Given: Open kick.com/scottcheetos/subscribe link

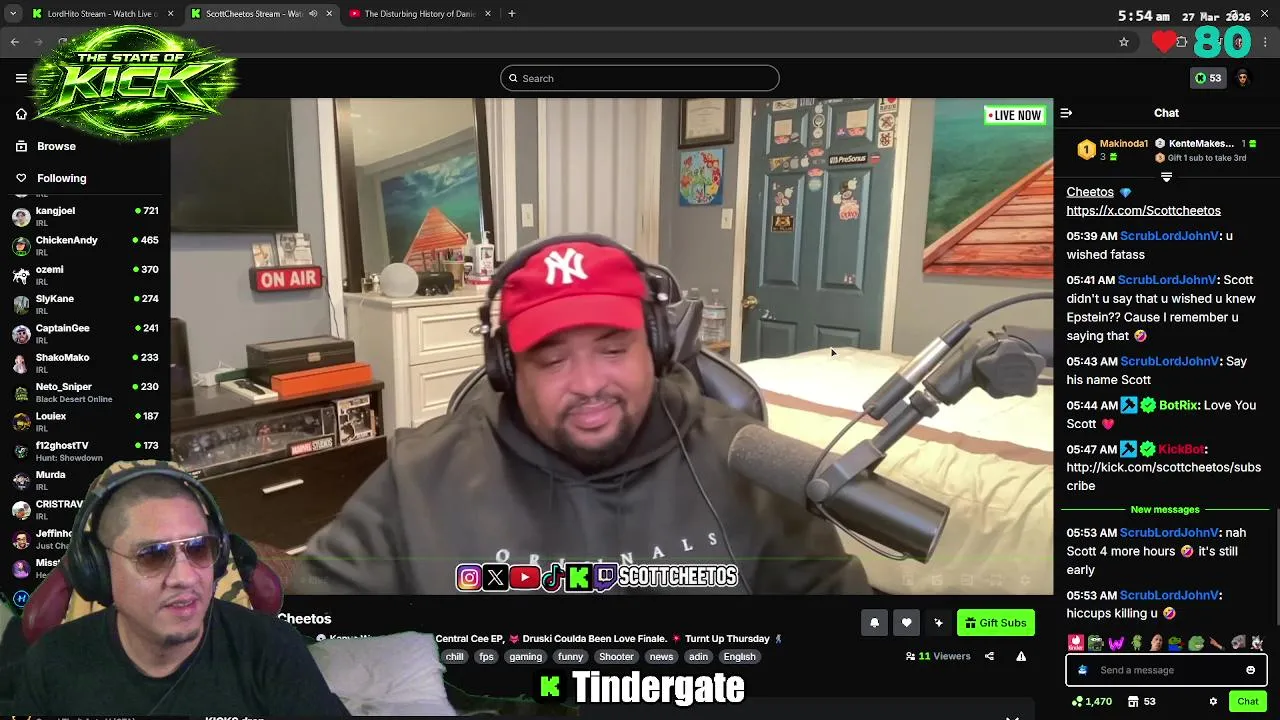Looking at the screenshot, I should point(1163,477).
